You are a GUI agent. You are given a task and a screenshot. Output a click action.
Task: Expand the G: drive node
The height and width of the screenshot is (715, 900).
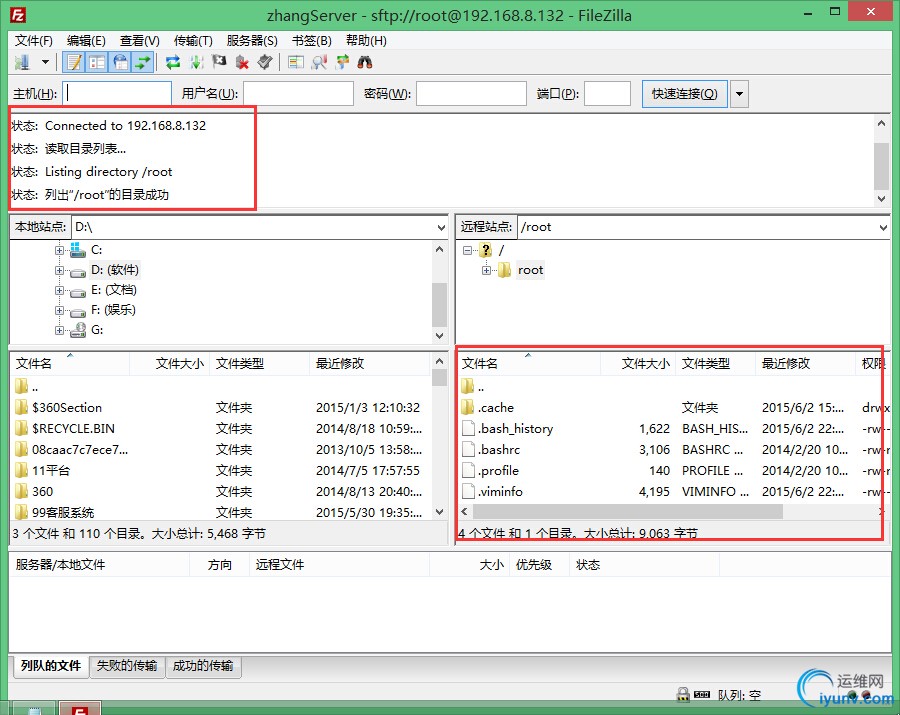click(59, 330)
